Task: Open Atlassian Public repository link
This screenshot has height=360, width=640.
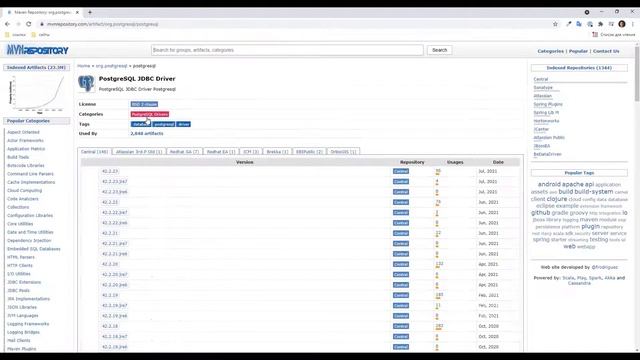Action: point(549,138)
